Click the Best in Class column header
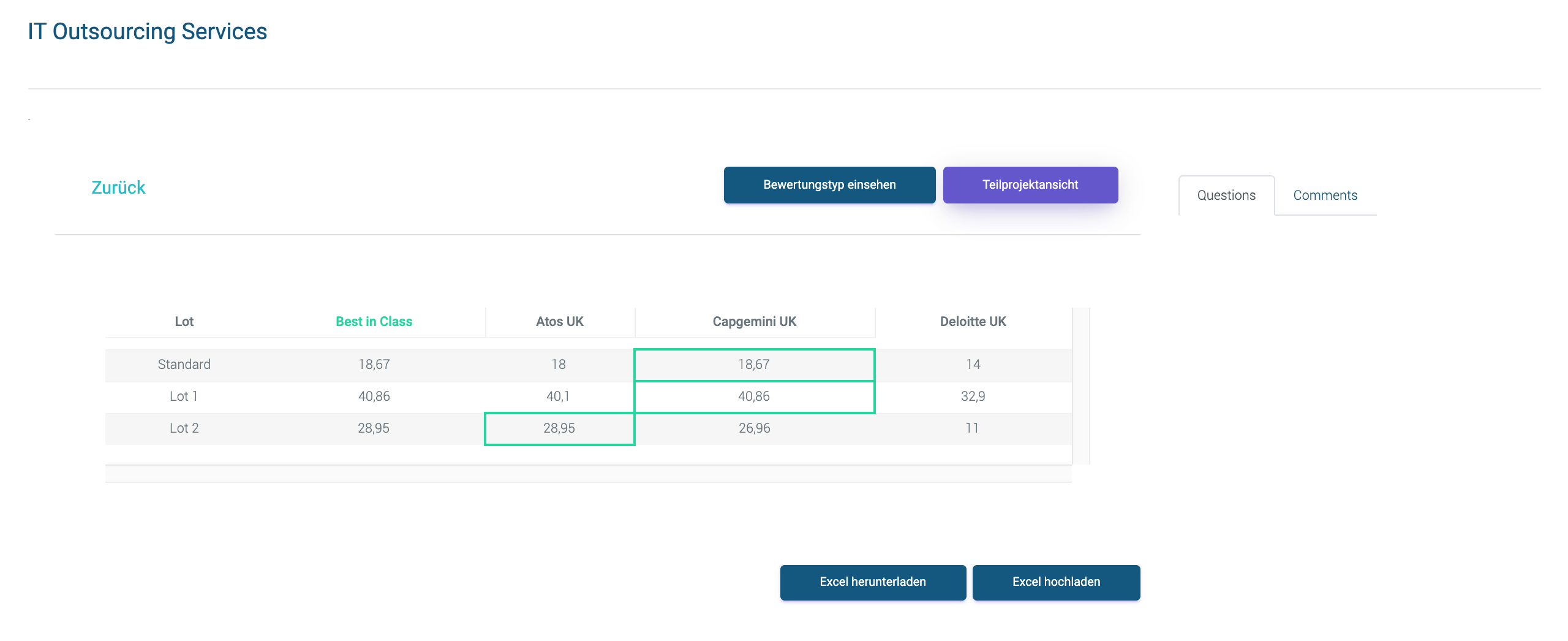The width and height of the screenshot is (1568, 641). [x=374, y=322]
